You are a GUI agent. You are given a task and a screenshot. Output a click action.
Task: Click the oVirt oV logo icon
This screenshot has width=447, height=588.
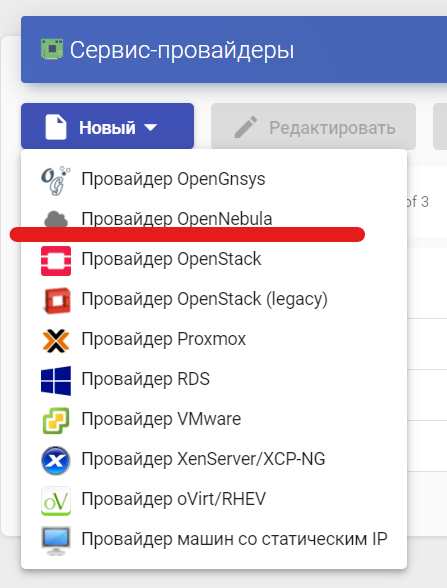(x=56, y=501)
